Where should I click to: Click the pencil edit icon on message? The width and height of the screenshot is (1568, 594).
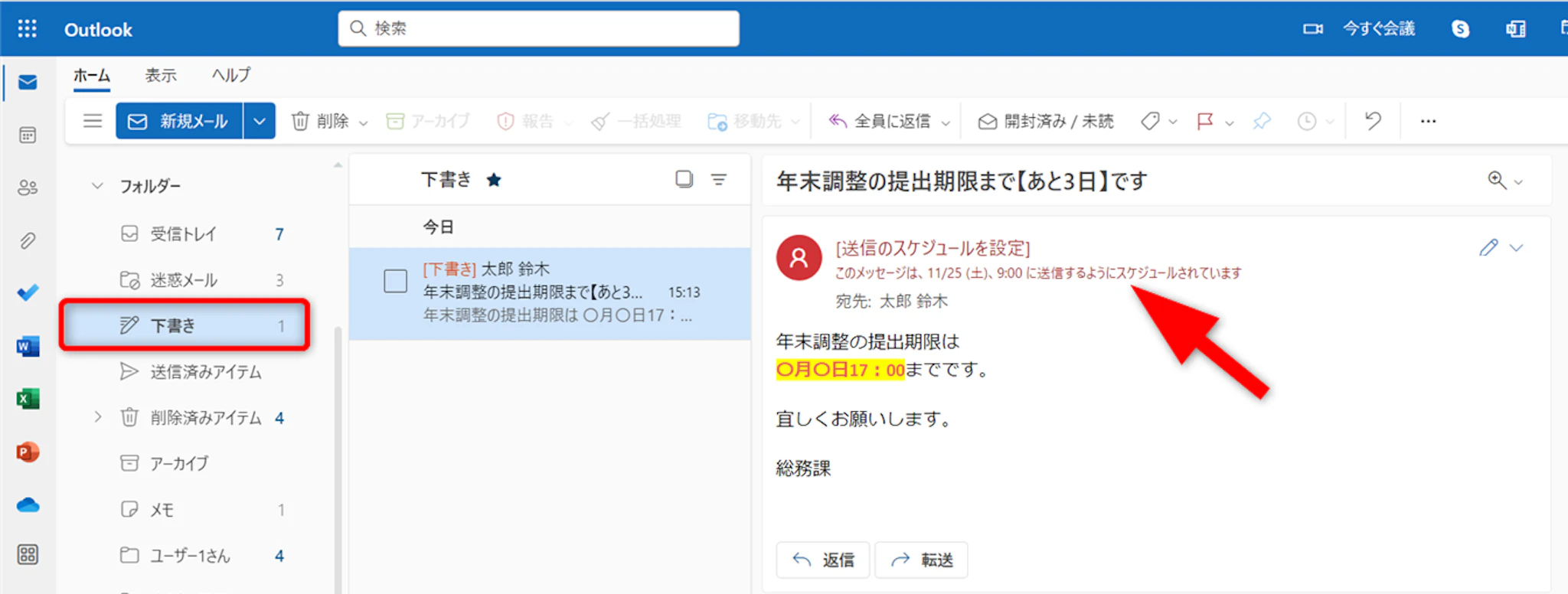pos(1488,247)
